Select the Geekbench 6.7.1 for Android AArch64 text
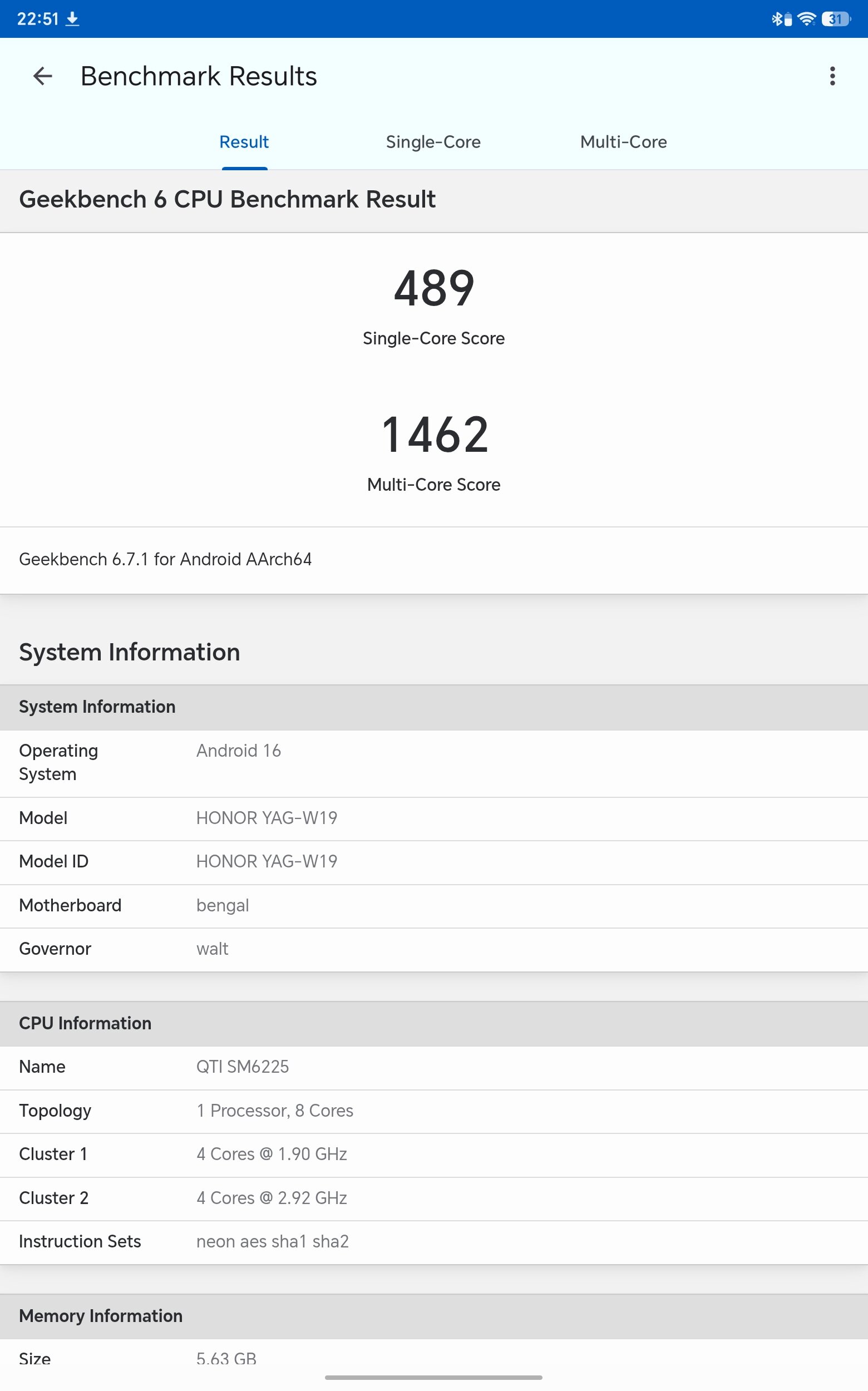Image resolution: width=868 pixels, height=1391 pixels. (165, 559)
